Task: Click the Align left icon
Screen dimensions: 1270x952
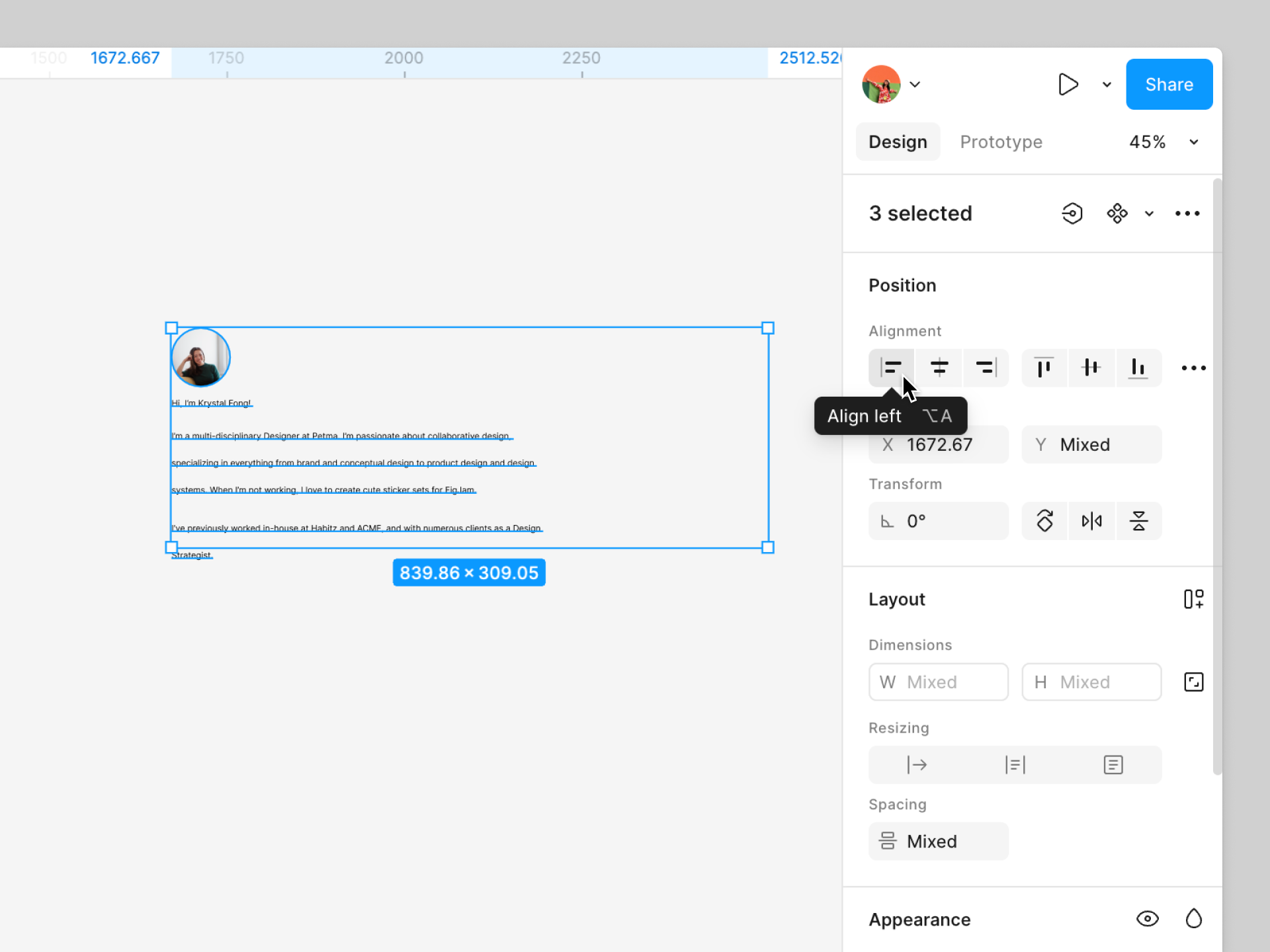Action: [x=891, y=368]
